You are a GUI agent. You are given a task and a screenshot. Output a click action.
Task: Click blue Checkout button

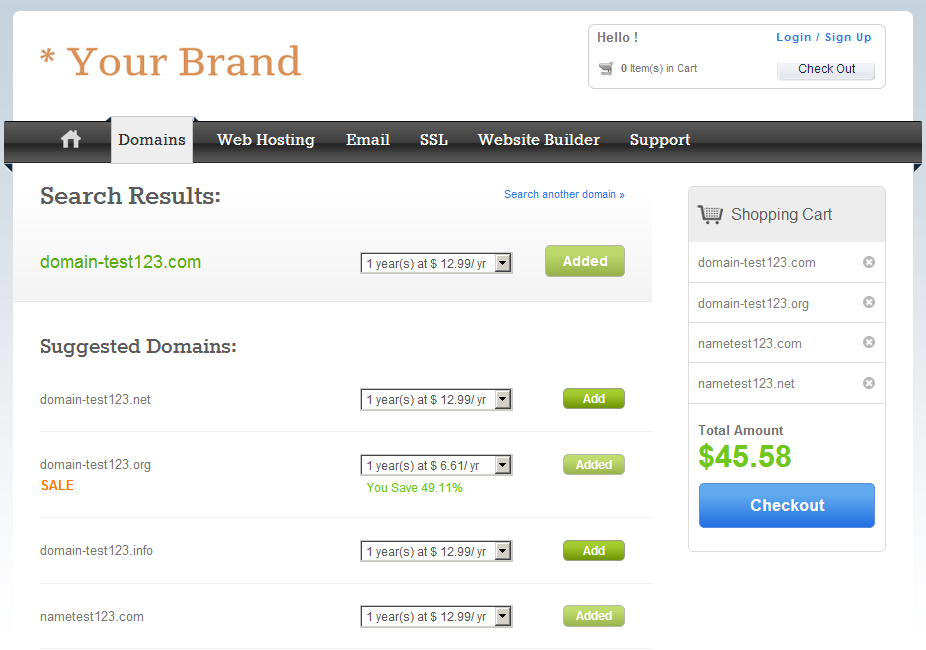coord(787,505)
